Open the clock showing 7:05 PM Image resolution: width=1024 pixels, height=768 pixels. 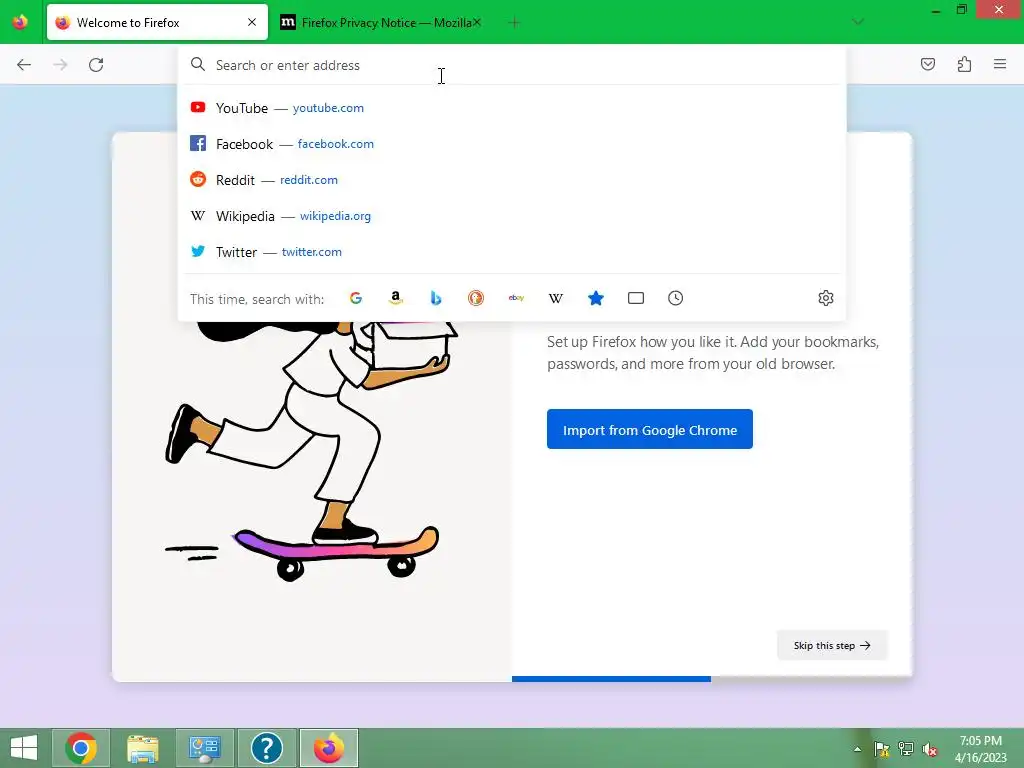coord(980,749)
